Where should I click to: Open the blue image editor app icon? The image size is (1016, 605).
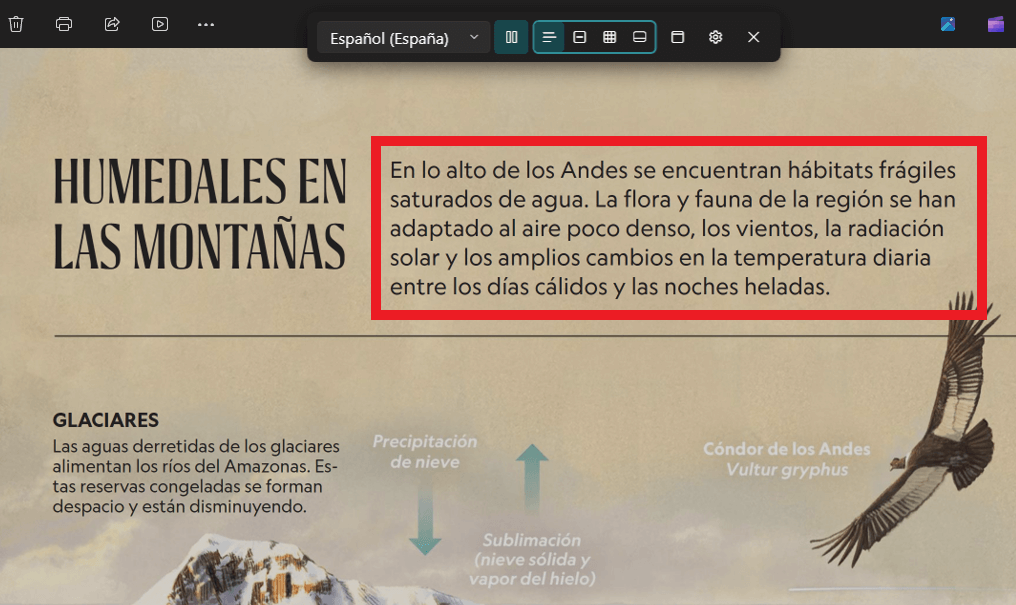point(948,24)
